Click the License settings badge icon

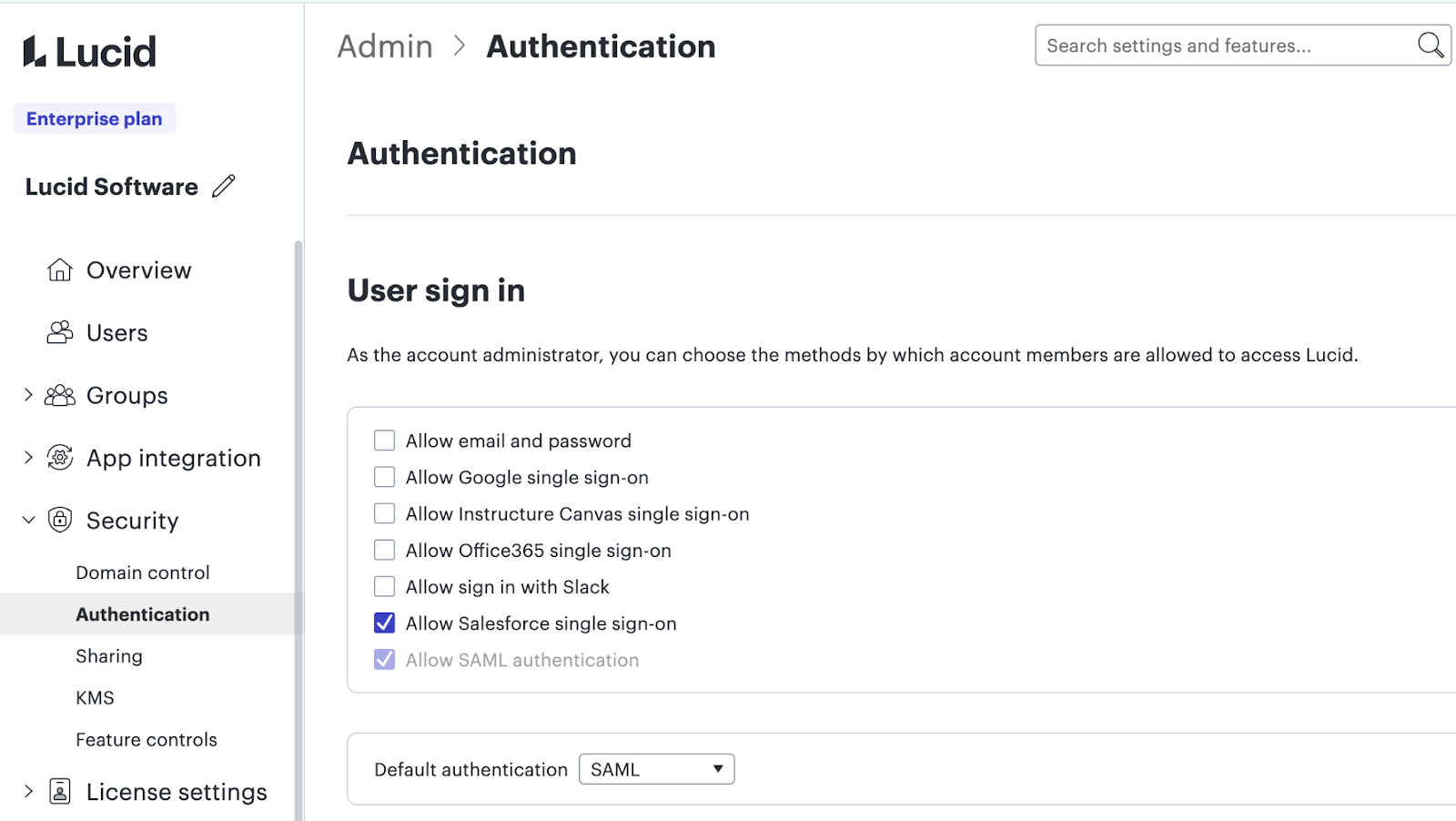60,791
